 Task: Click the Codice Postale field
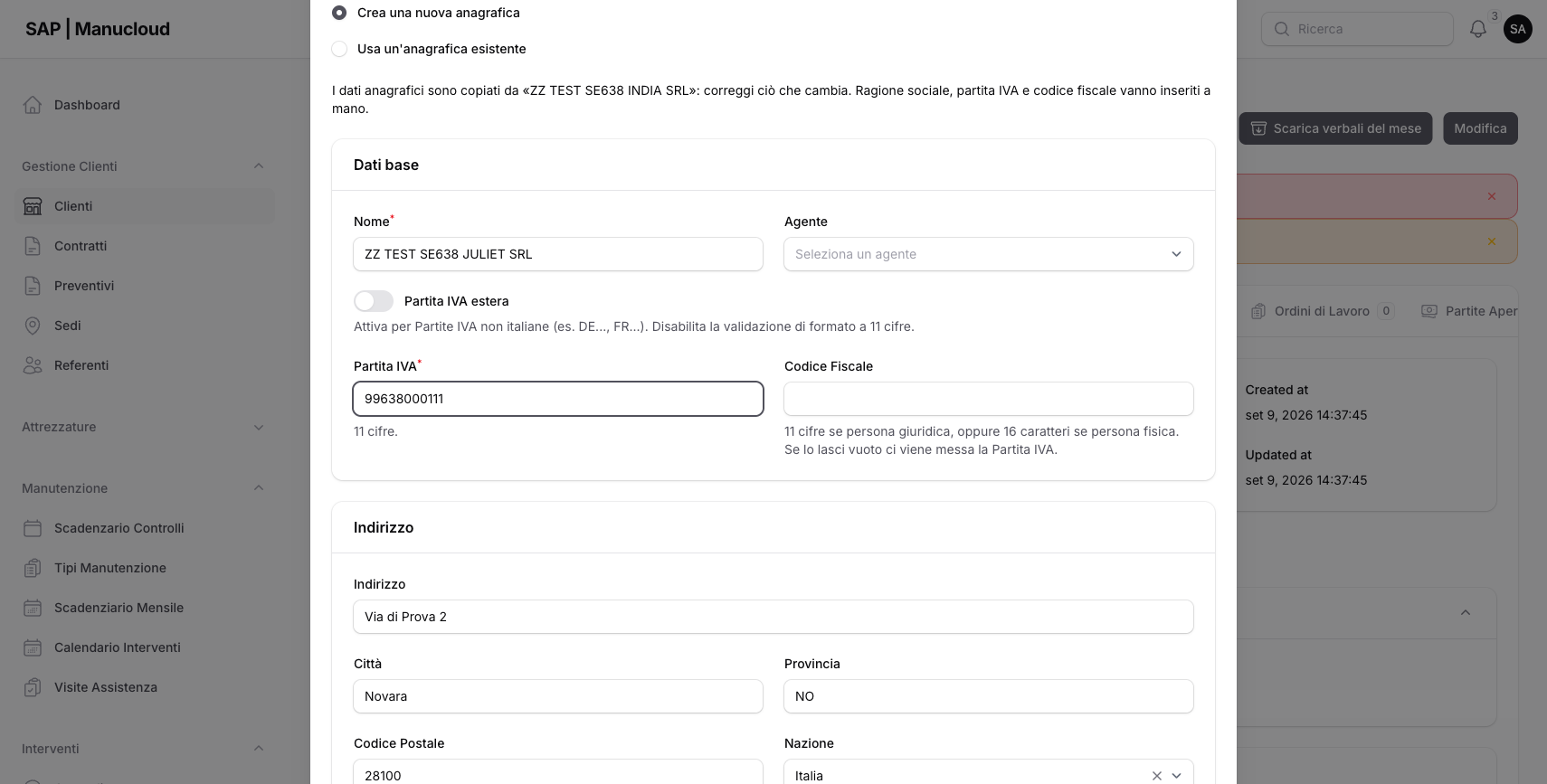tap(558, 773)
